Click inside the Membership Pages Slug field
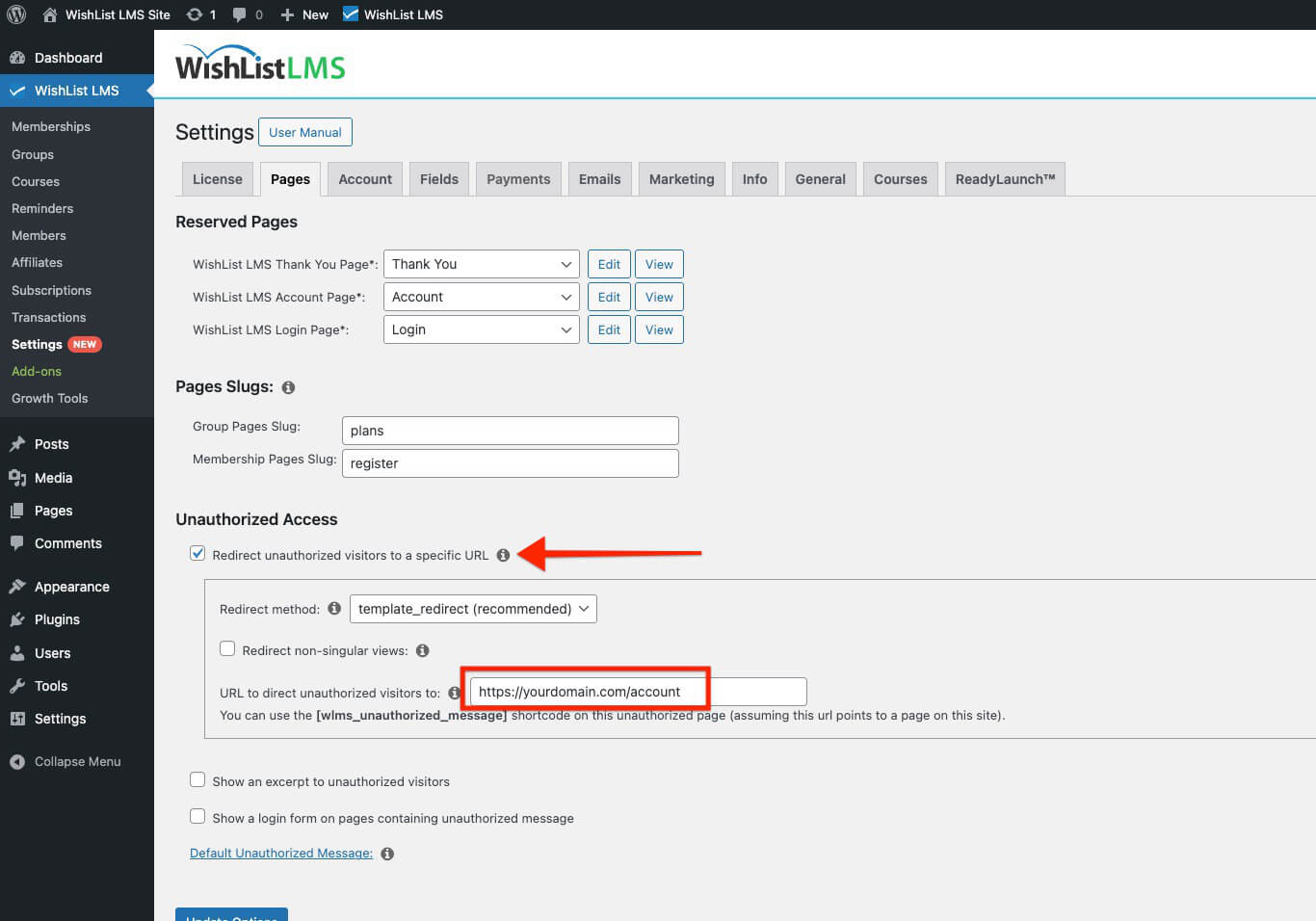Screen dimensions: 1316x921 click(510, 463)
